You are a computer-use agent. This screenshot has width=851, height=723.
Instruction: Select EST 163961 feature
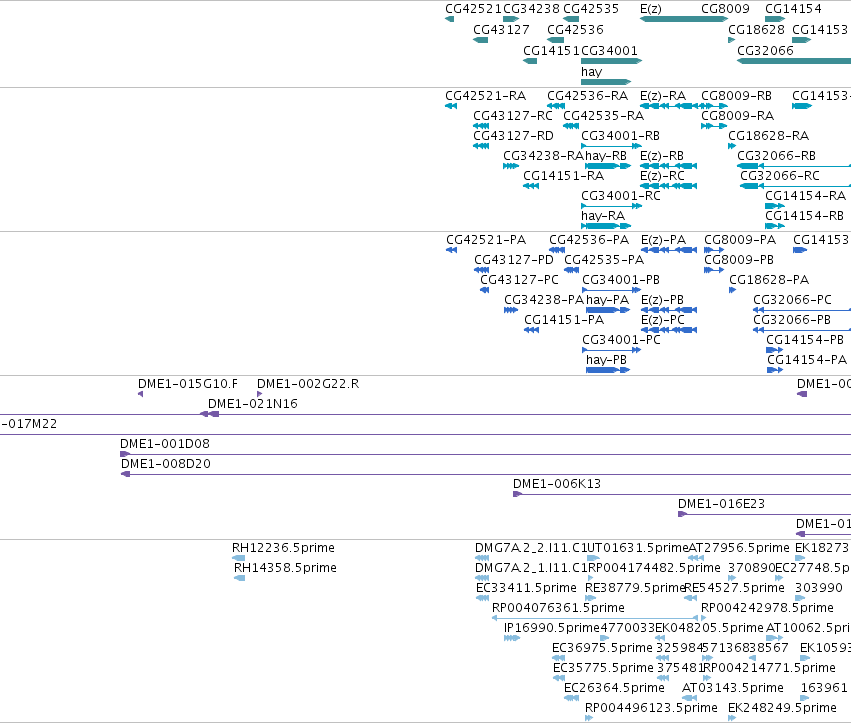click(x=806, y=699)
